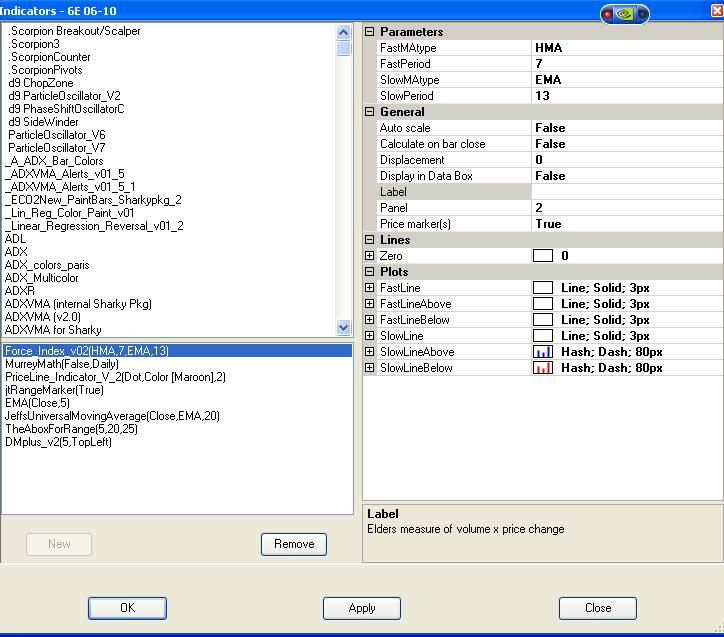Click the indicator list scroll down arrow
The height and width of the screenshot is (637, 724).
[343, 327]
